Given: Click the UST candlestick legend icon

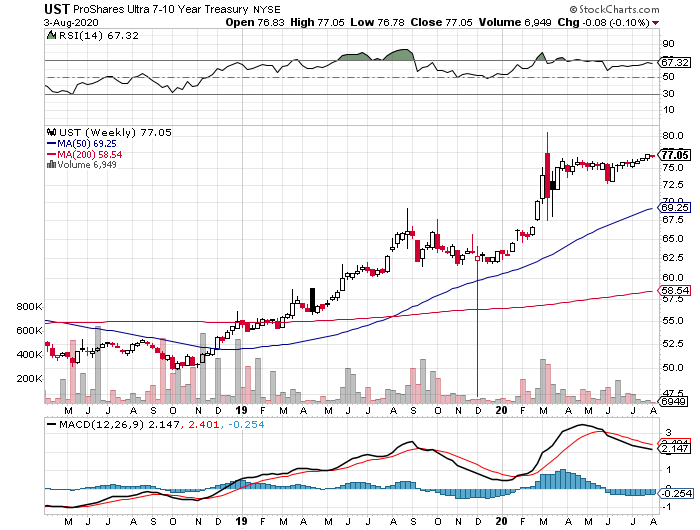Looking at the screenshot, I should click(x=51, y=132).
